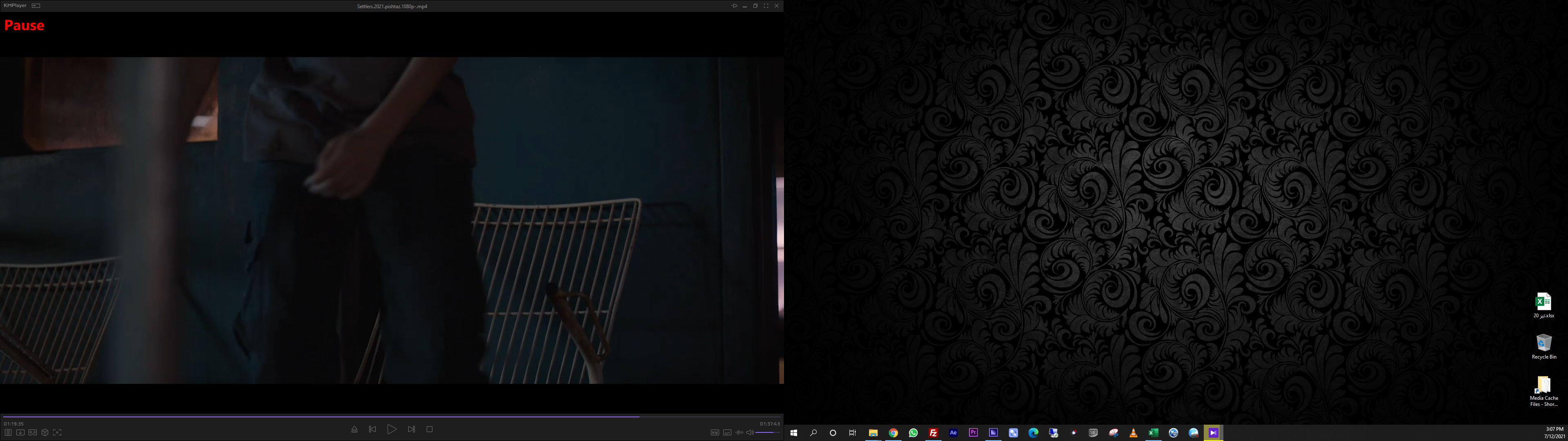This screenshot has height=441, width=1568.
Task: Toggle HW hardware acceleration
Action: (715, 432)
